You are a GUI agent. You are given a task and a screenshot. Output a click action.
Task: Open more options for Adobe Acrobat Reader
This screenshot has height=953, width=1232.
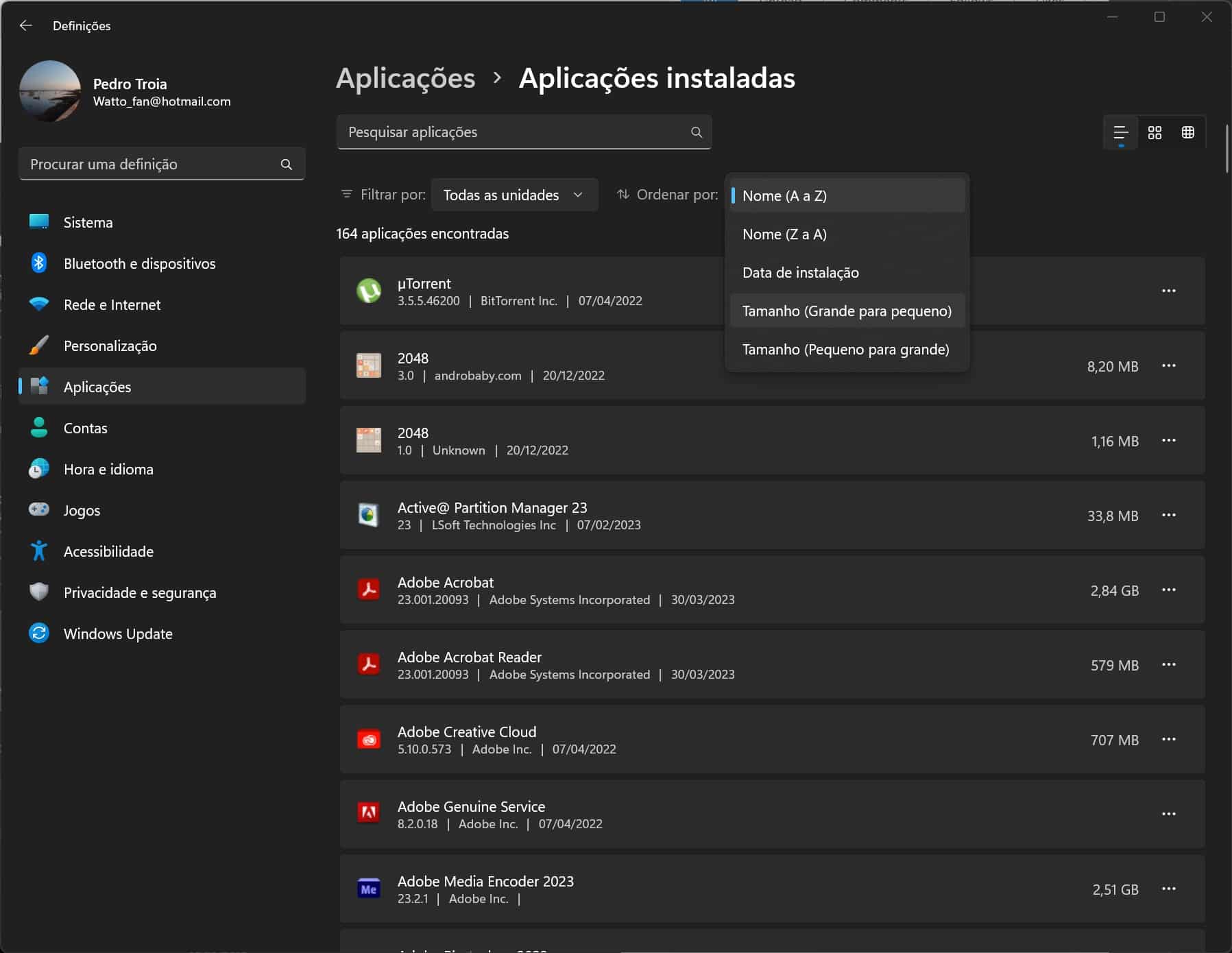(1169, 664)
